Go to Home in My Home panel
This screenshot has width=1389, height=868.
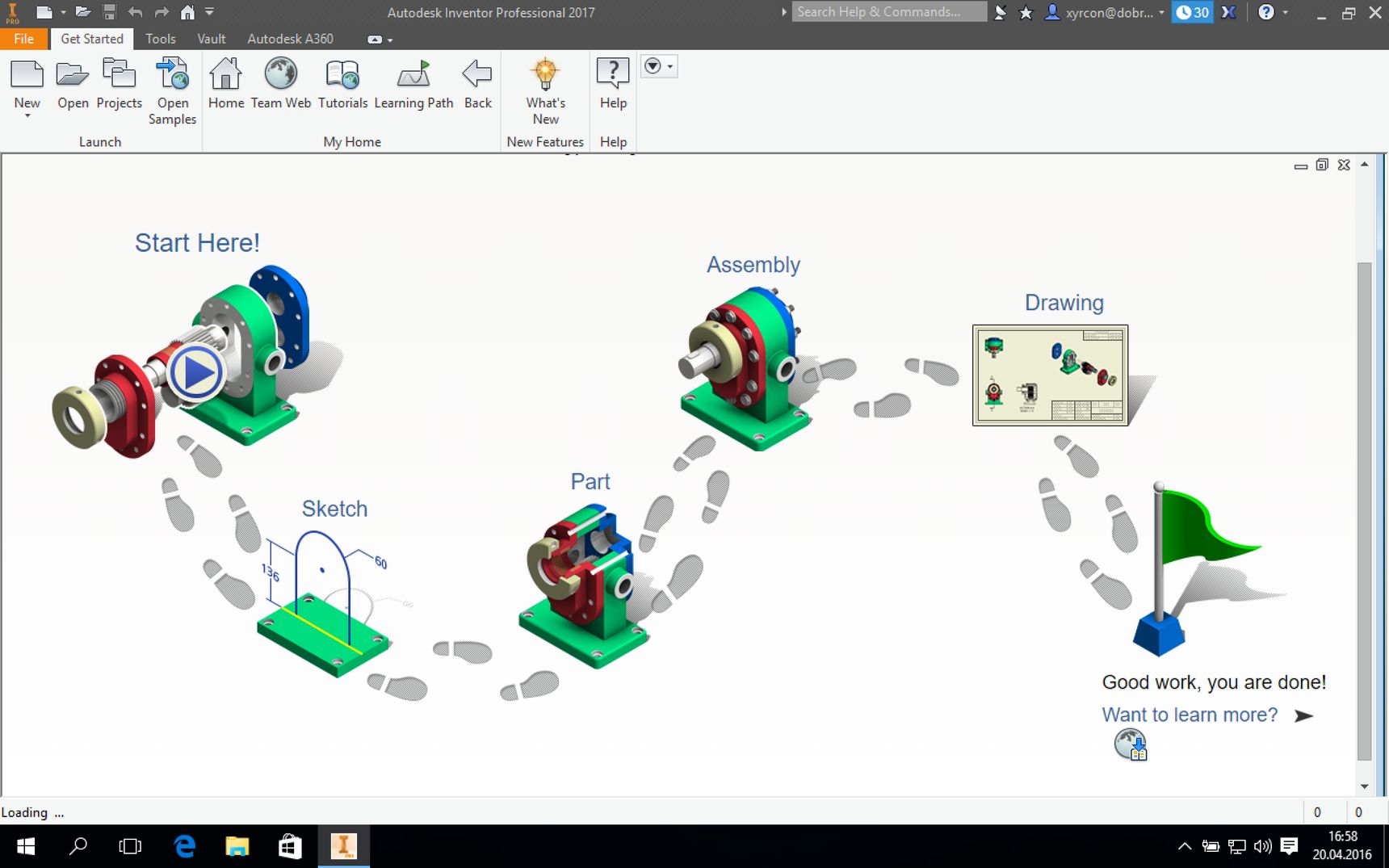[226, 83]
